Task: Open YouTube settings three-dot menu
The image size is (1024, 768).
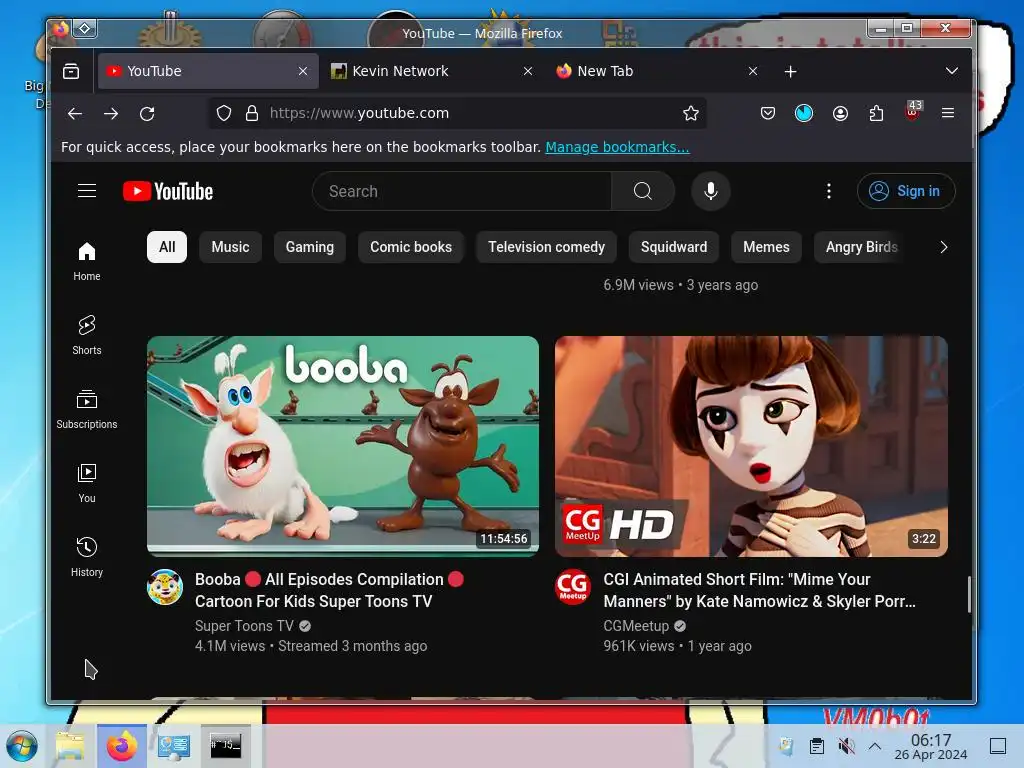Action: click(x=829, y=191)
